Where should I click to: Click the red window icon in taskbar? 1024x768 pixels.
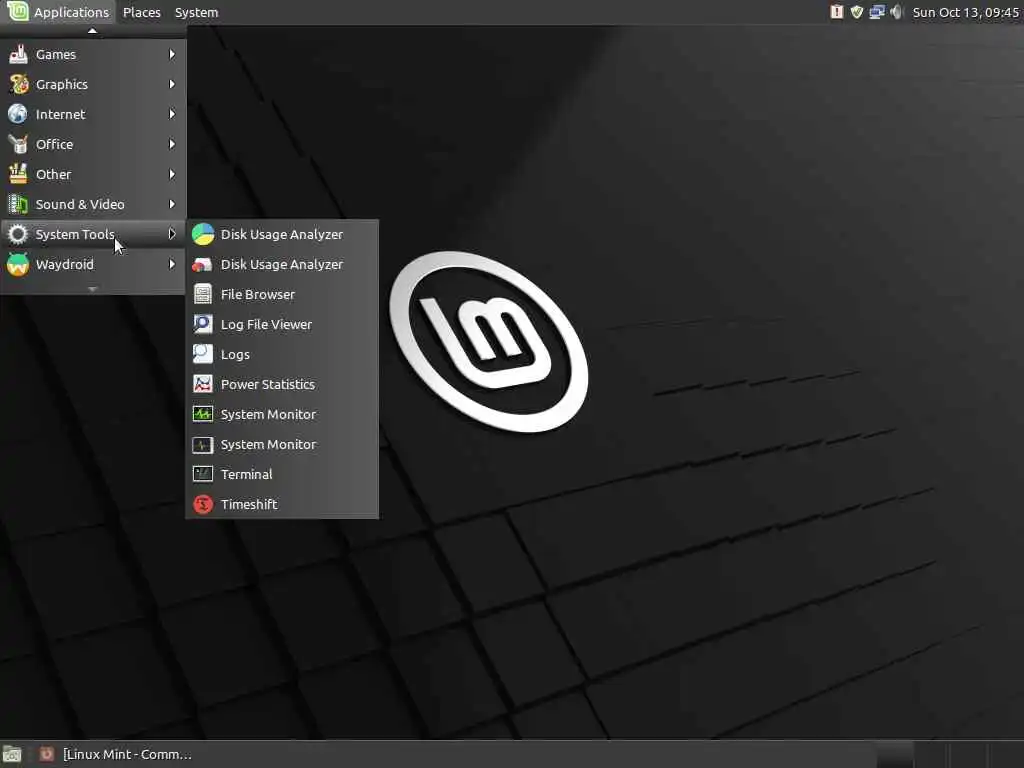(x=46, y=754)
